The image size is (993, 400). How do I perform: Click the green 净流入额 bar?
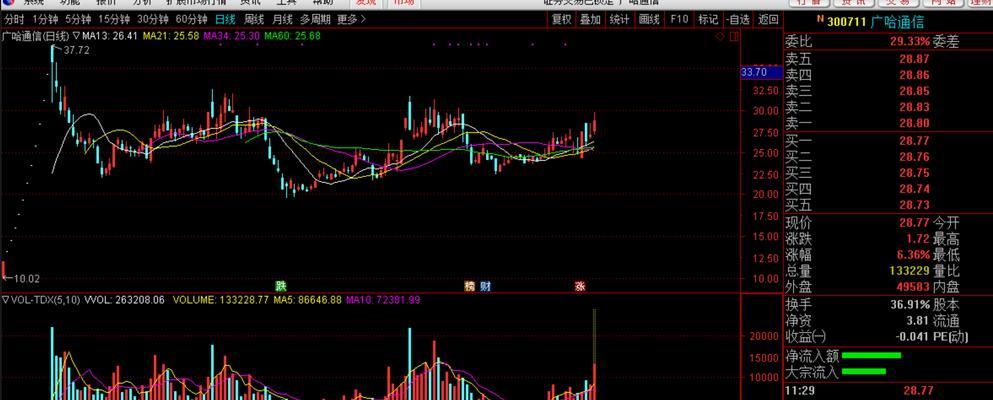(871, 355)
